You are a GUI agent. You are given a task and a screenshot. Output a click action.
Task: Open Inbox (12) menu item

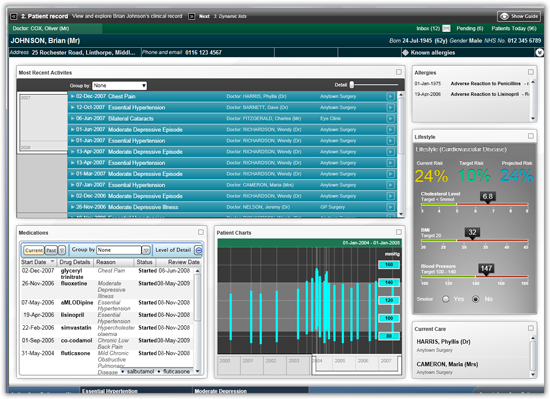(428, 28)
